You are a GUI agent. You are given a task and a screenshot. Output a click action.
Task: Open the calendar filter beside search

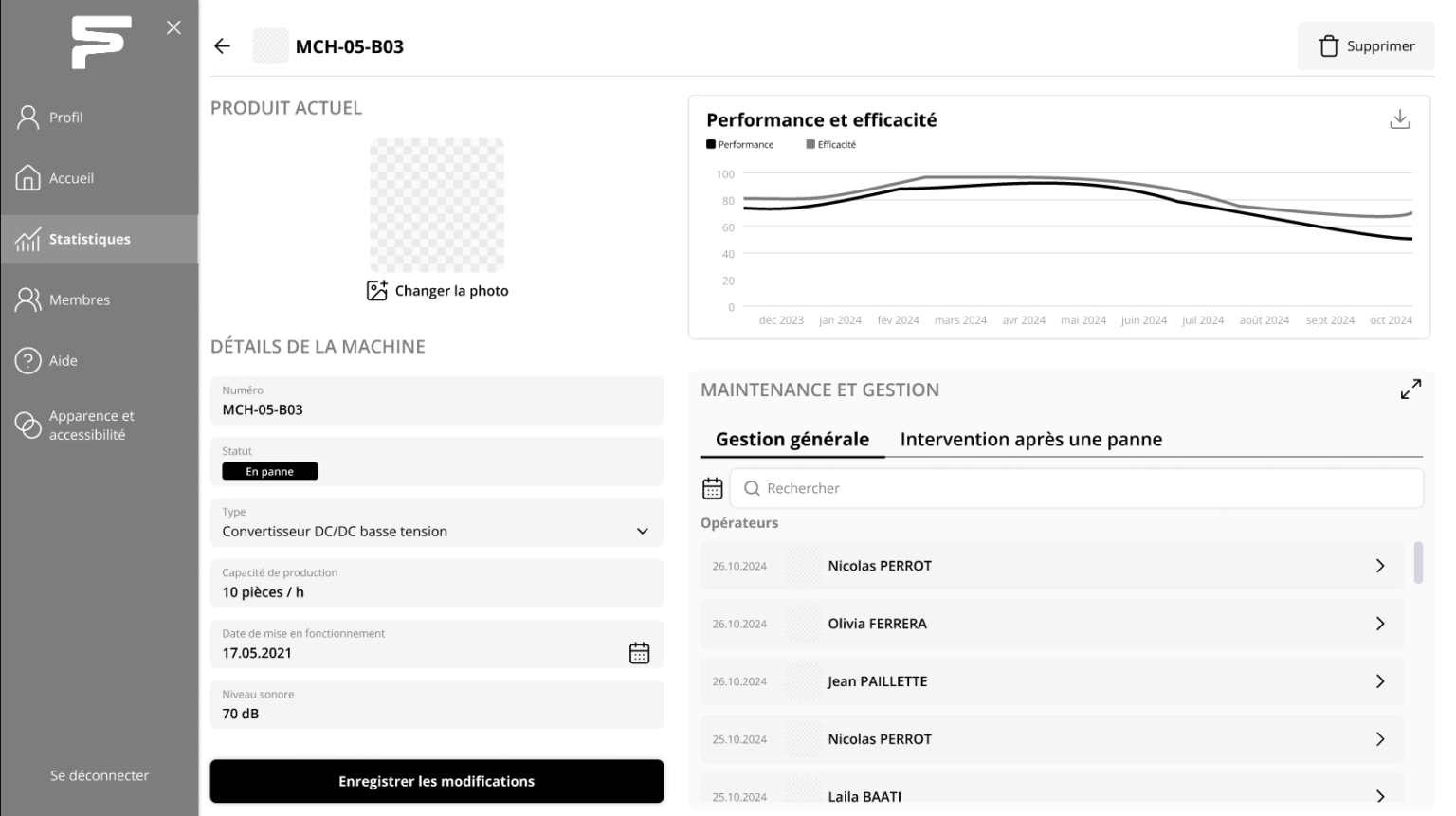click(x=713, y=488)
